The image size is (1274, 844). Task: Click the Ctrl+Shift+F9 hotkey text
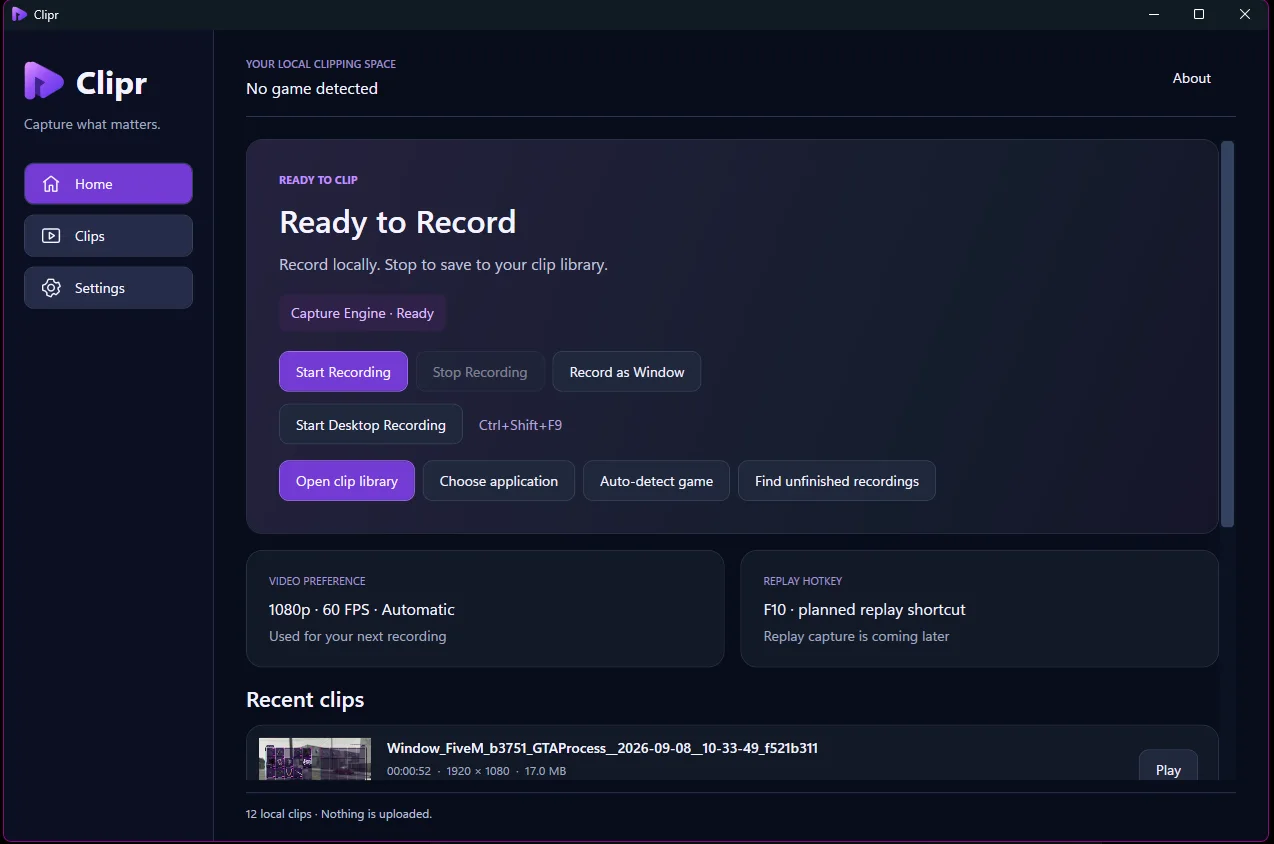520,425
